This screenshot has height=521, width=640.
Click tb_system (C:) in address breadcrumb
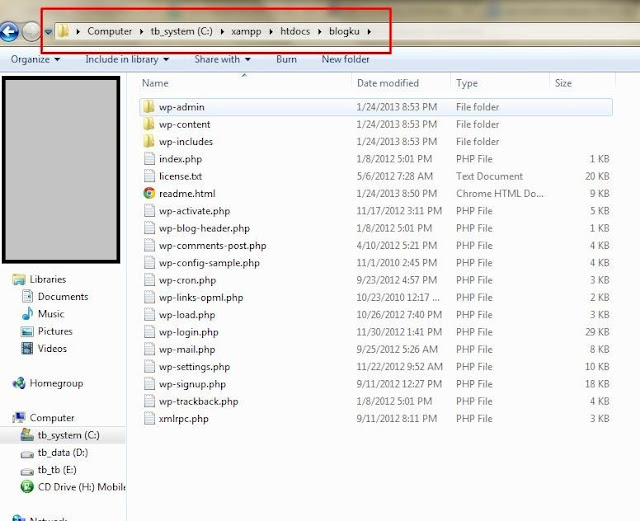182,31
